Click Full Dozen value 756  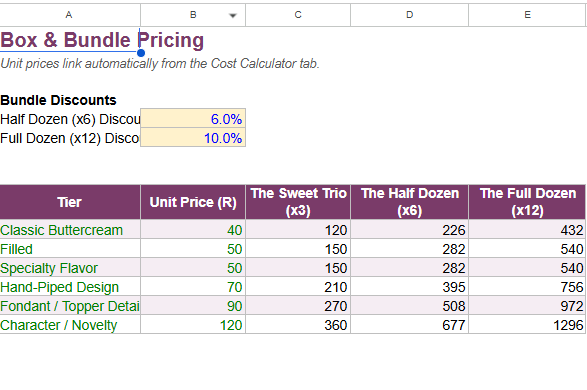coord(527,287)
